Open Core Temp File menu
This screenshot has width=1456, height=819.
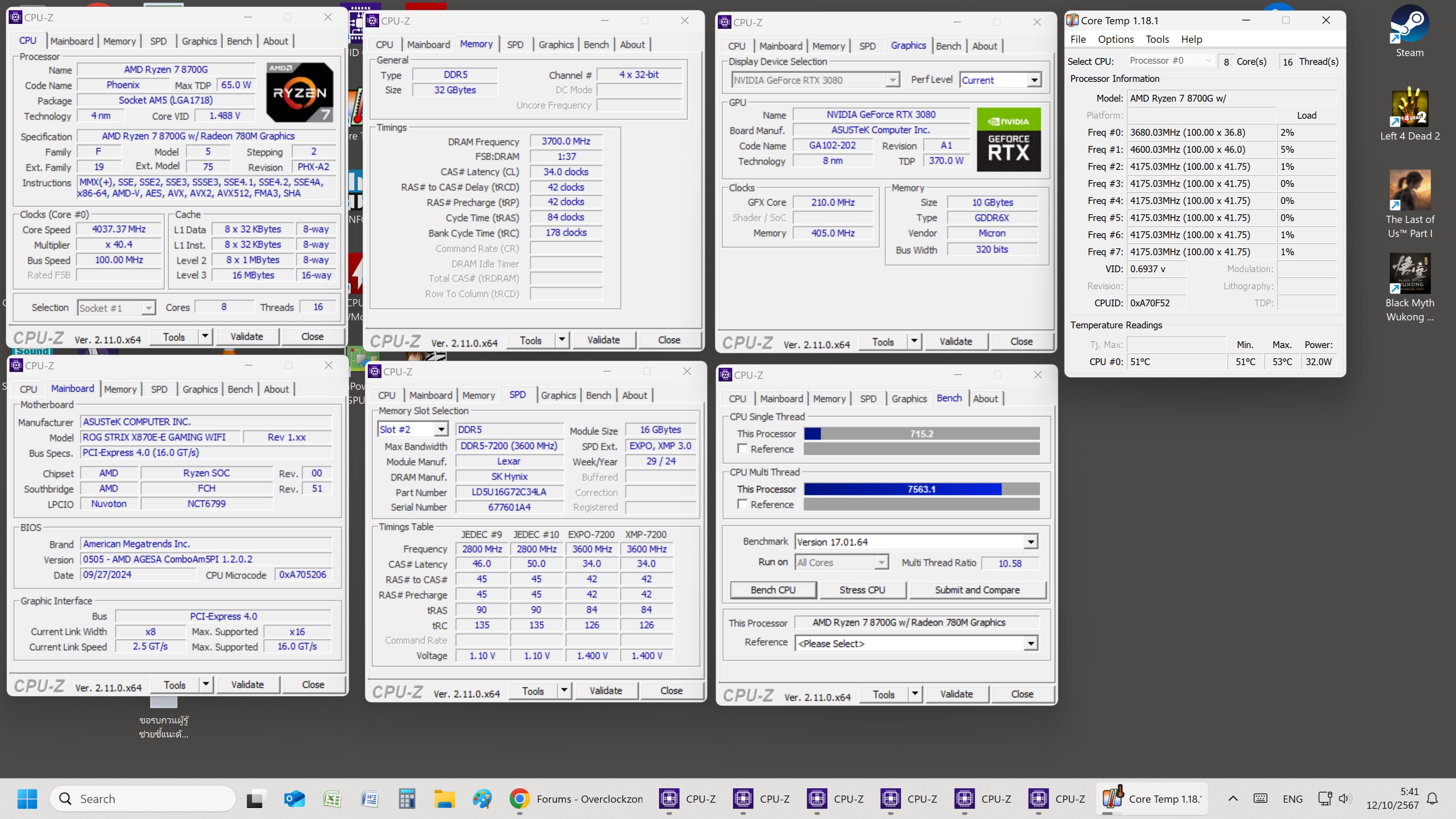tap(1078, 39)
